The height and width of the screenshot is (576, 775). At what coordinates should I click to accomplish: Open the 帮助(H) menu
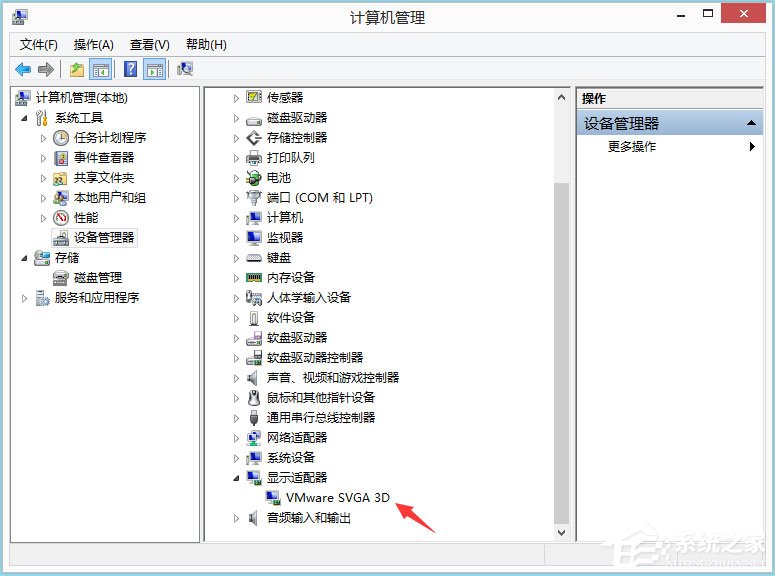click(206, 45)
